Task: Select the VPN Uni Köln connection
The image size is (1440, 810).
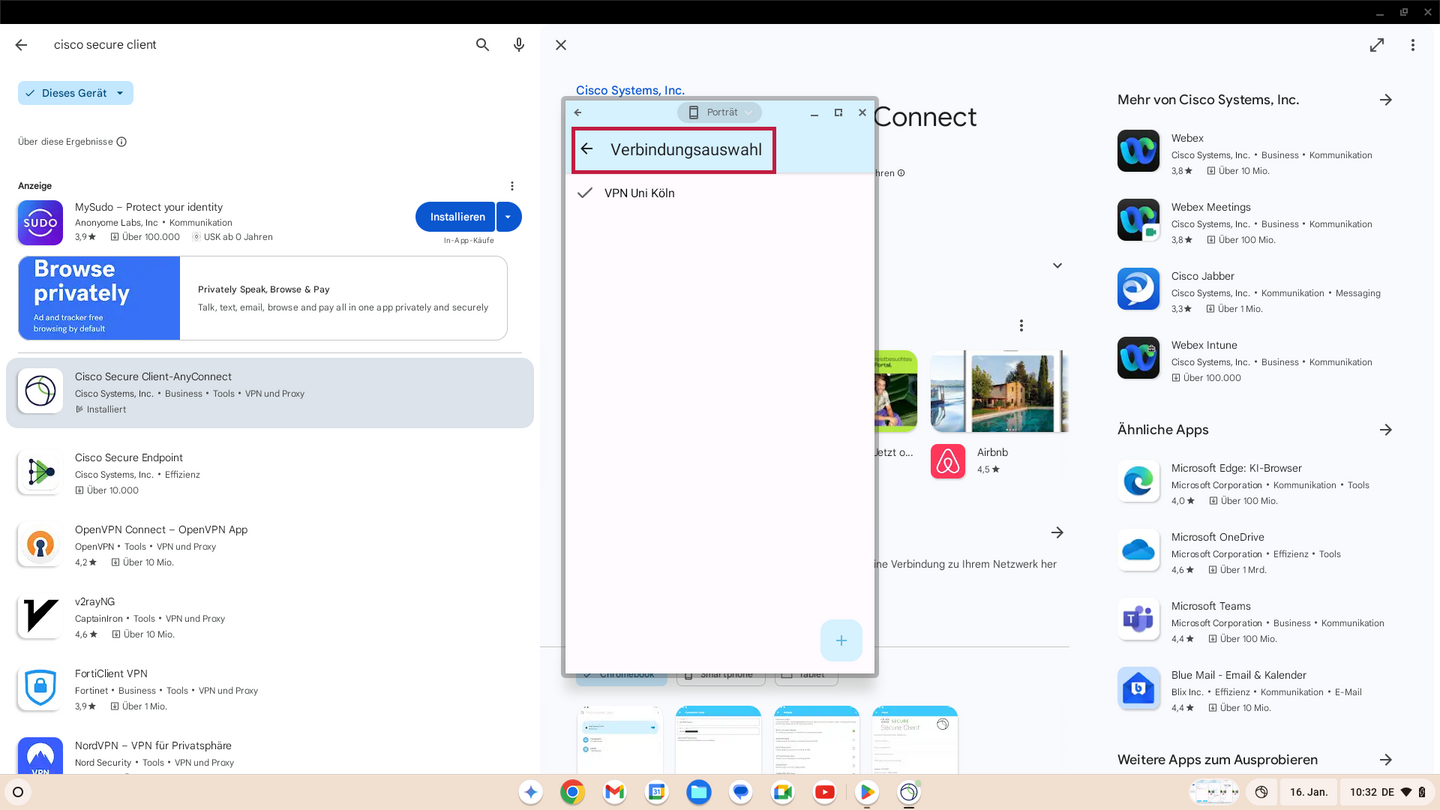Action: pos(720,193)
